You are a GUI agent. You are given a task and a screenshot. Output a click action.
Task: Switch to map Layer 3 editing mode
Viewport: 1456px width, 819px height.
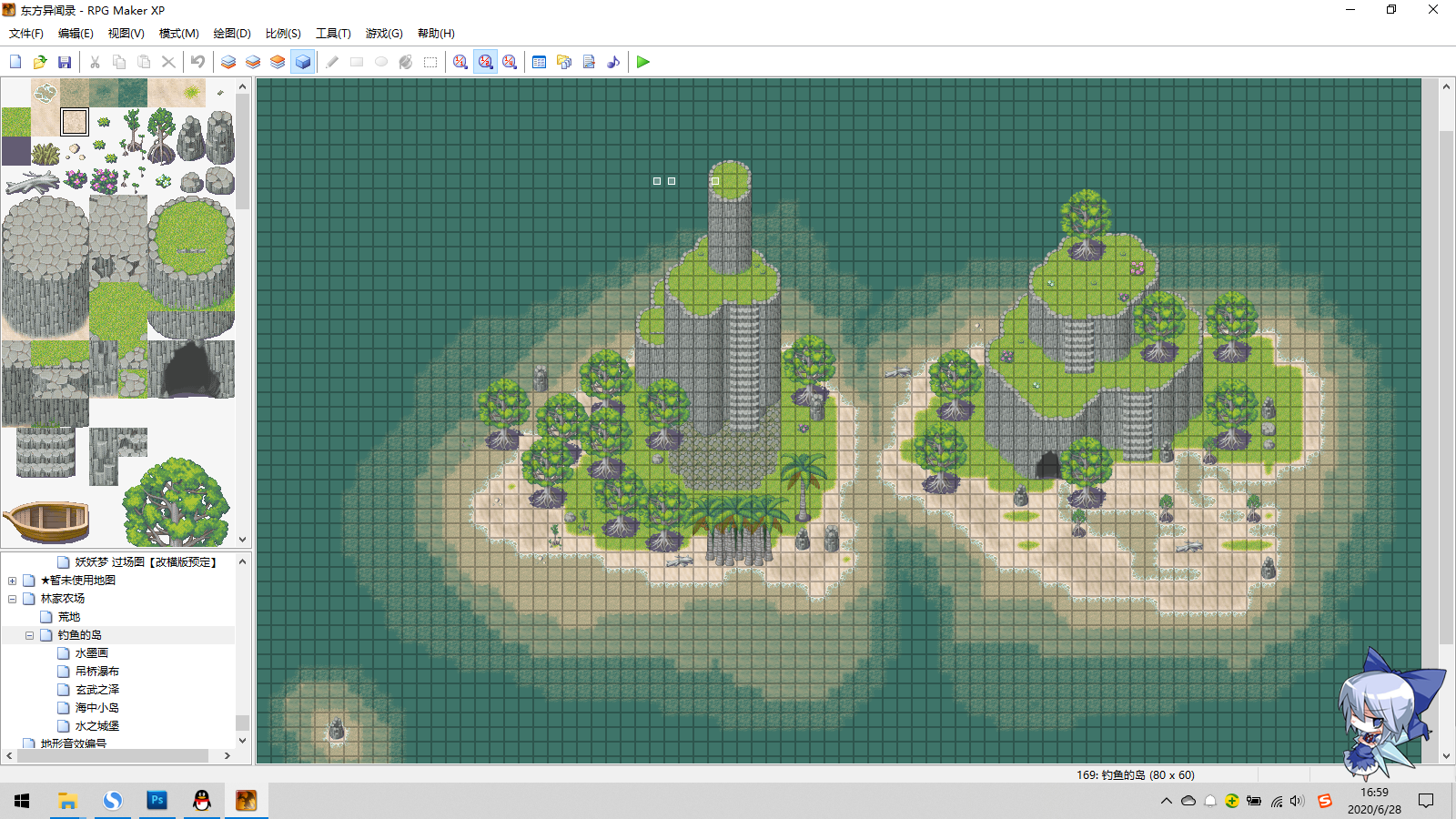[278, 62]
